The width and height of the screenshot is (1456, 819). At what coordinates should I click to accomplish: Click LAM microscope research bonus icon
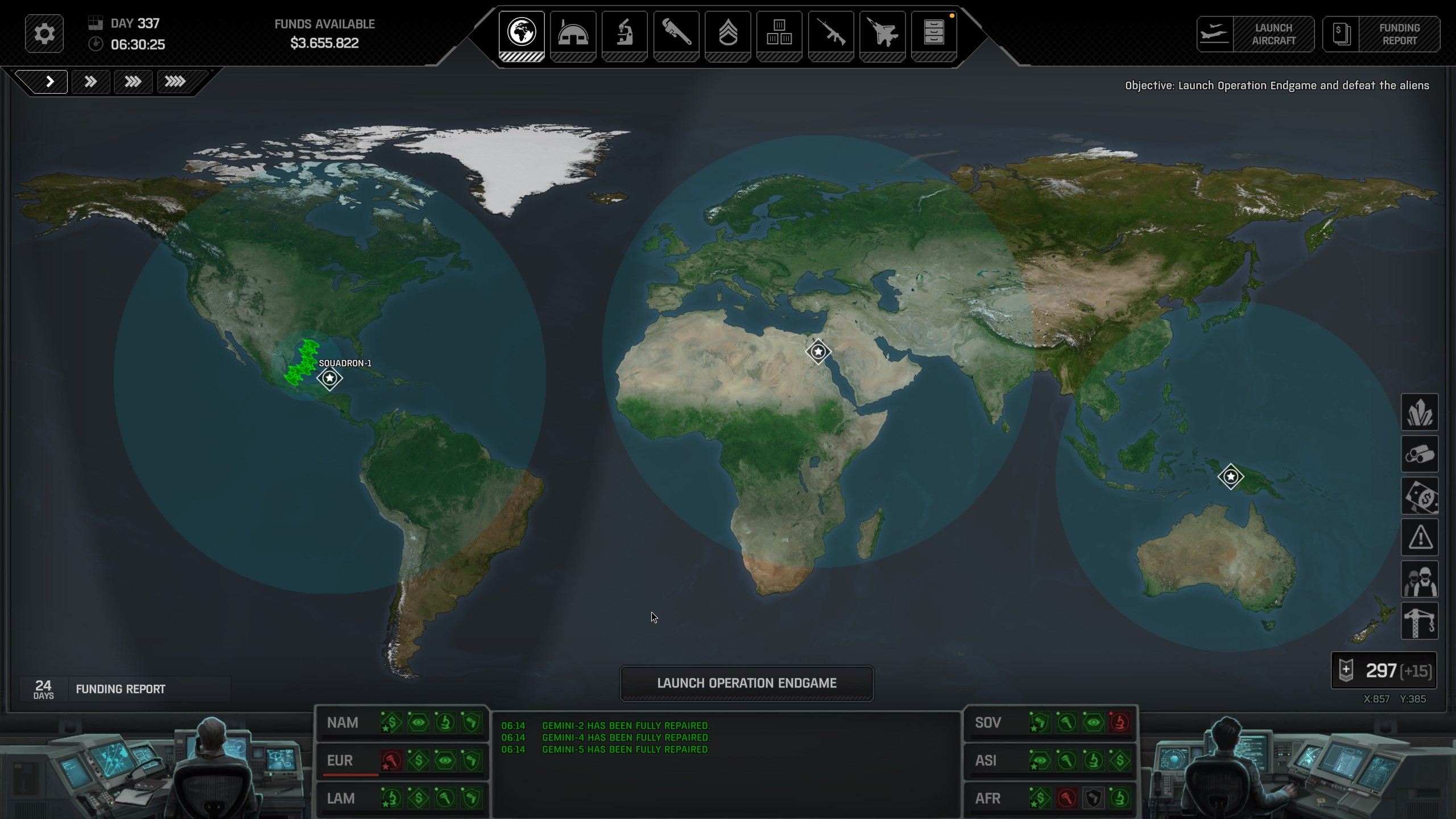[x=391, y=799]
